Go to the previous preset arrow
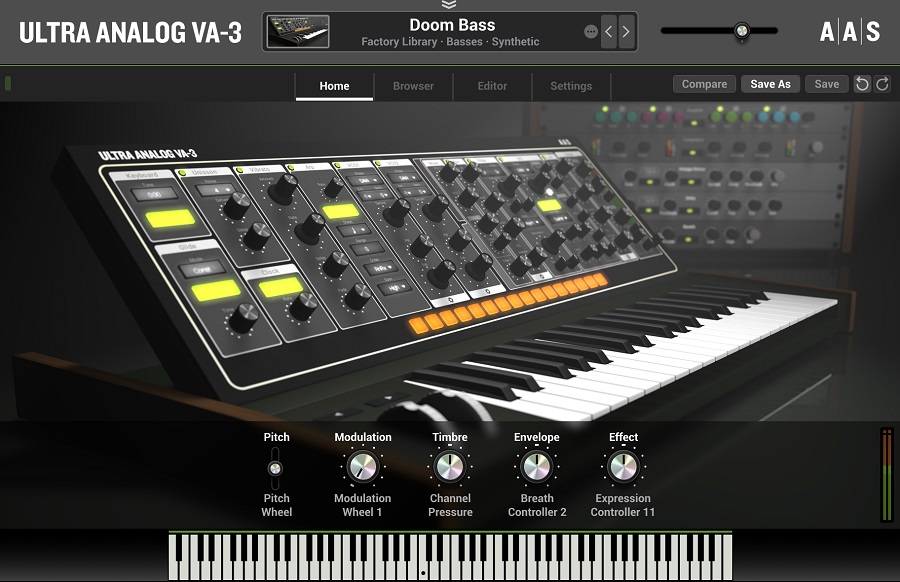 [608, 31]
